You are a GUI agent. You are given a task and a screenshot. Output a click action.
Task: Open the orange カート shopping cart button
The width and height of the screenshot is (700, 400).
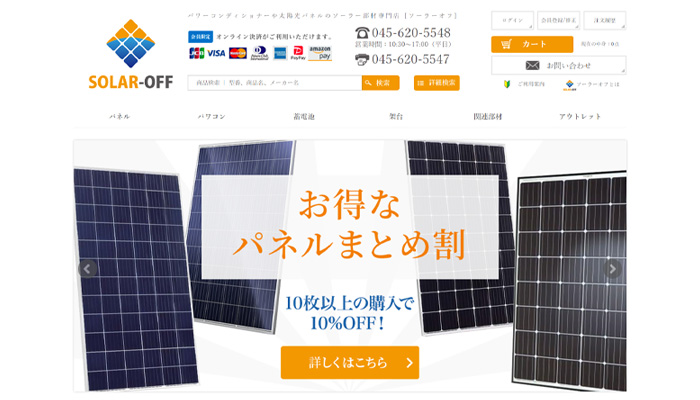[532, 44]
